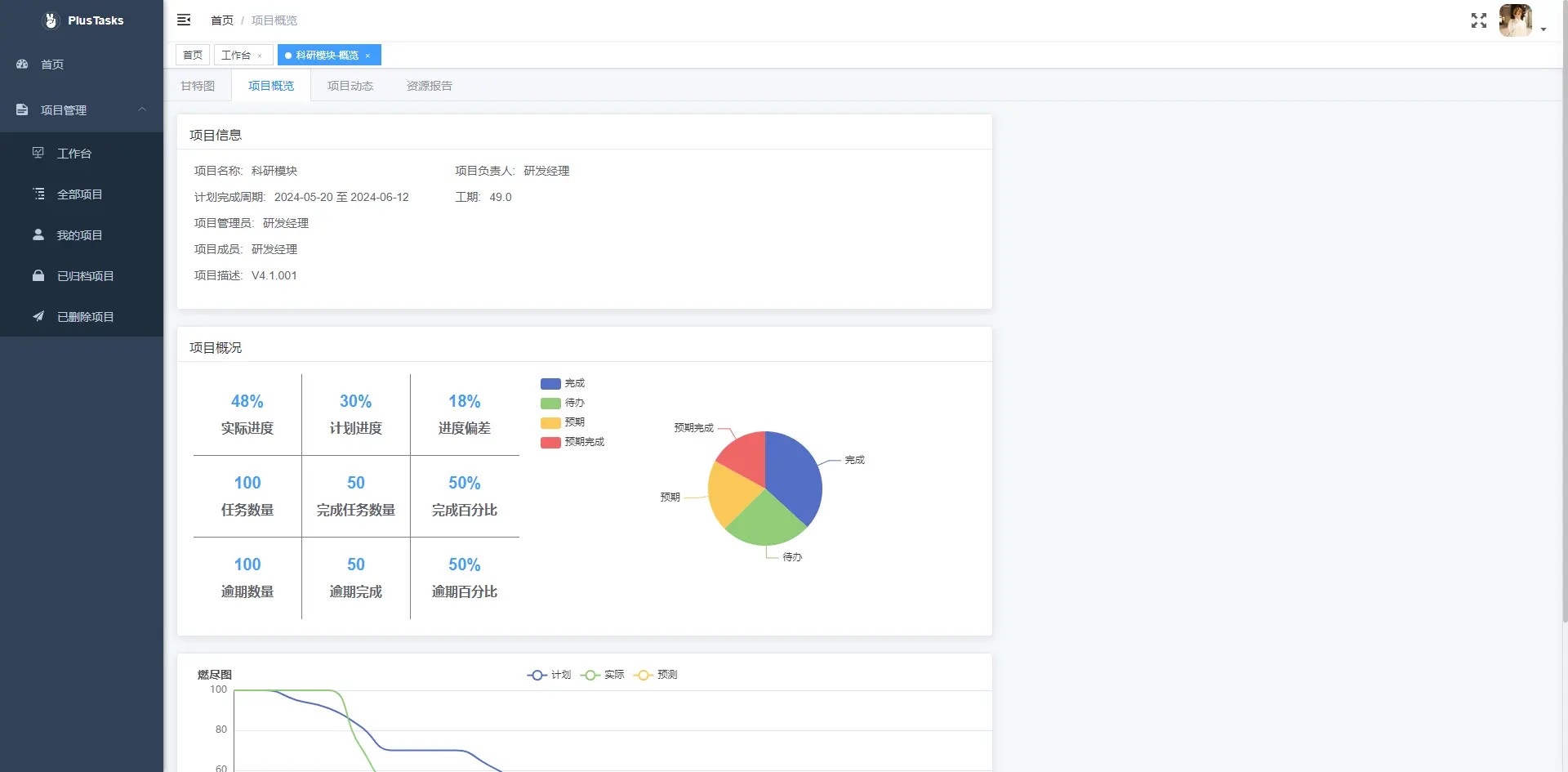Viewport: 1568px width, 772px height.
Task: Select the 工作台 page tag
Action: click(236, 55)
